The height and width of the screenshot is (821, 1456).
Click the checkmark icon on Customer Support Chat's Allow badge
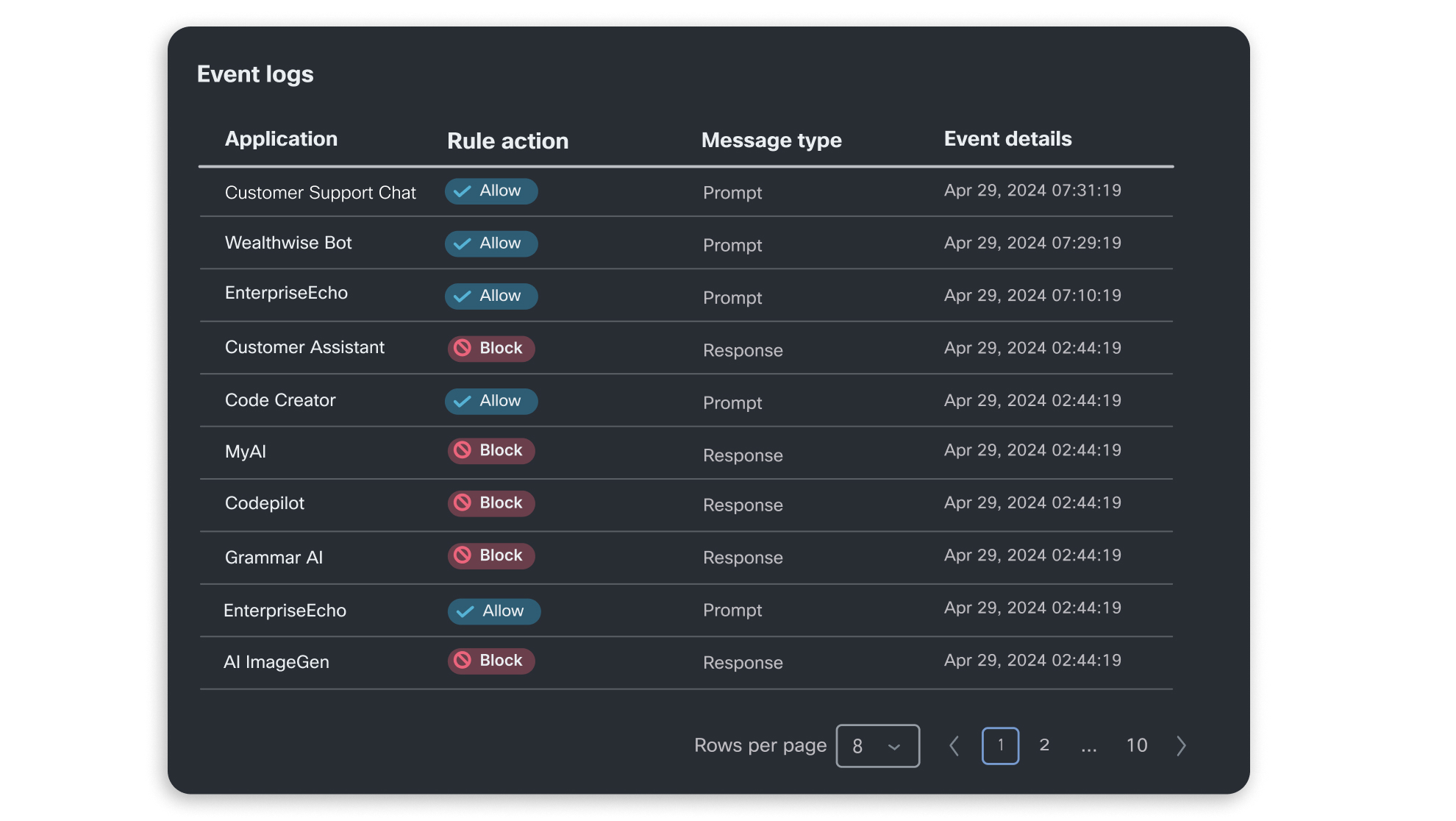click(x=463, y=191)
